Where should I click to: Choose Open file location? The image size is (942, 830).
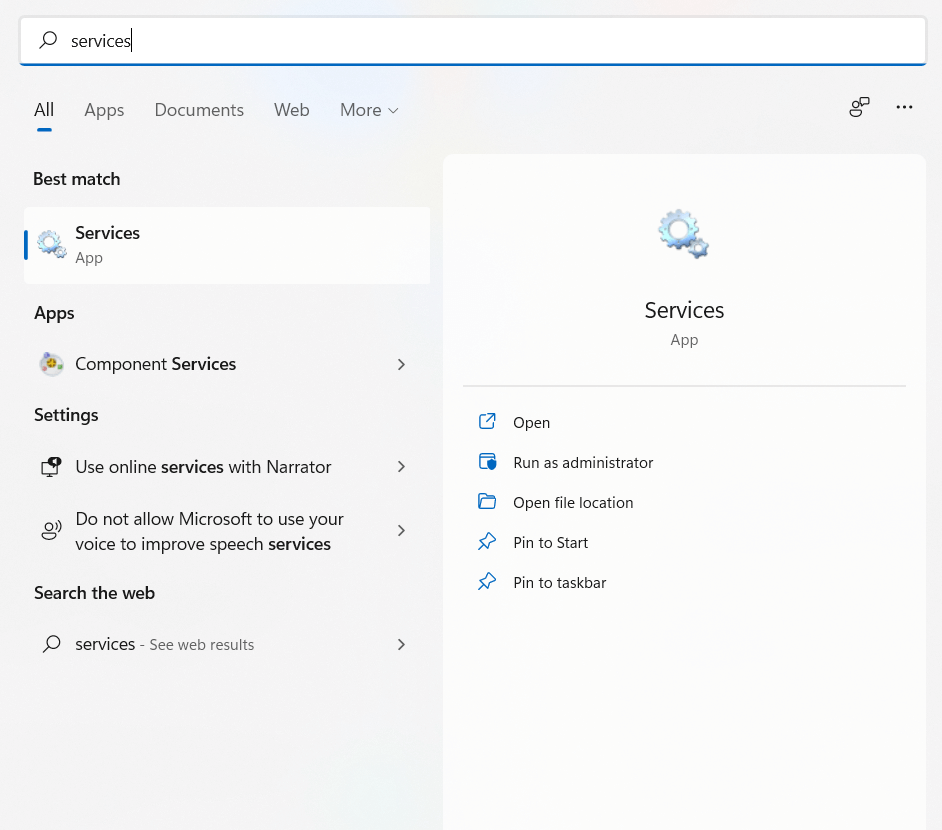pyautogui.click(x=573, y=503)
